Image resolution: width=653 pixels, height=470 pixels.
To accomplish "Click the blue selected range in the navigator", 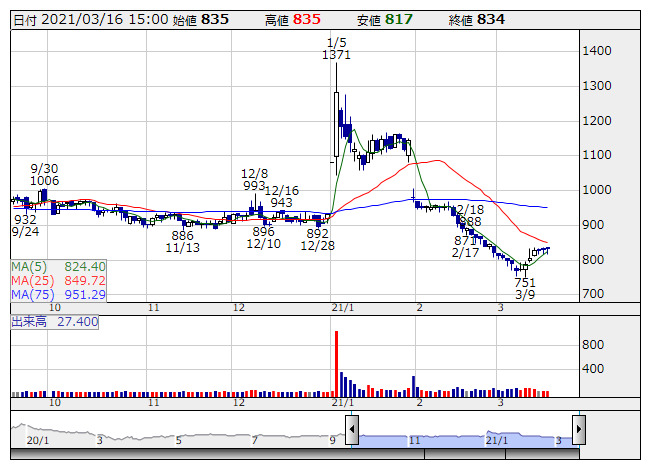I will pyautogui.click(x=465, y=437).
